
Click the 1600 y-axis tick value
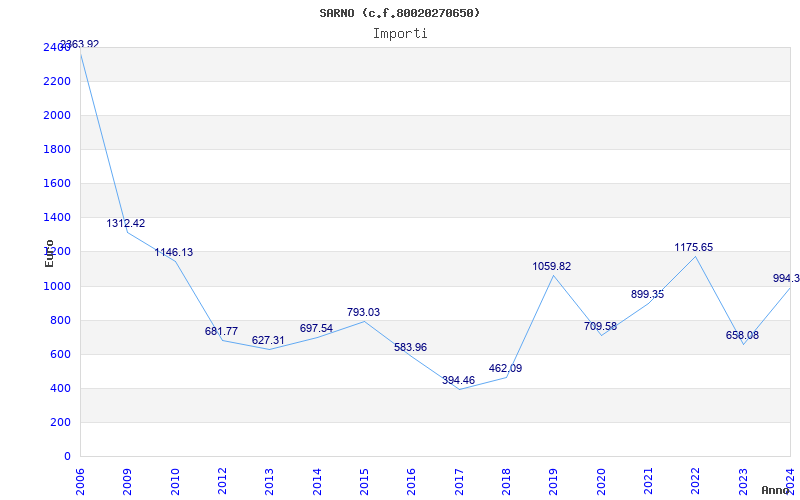pos(57,184)
